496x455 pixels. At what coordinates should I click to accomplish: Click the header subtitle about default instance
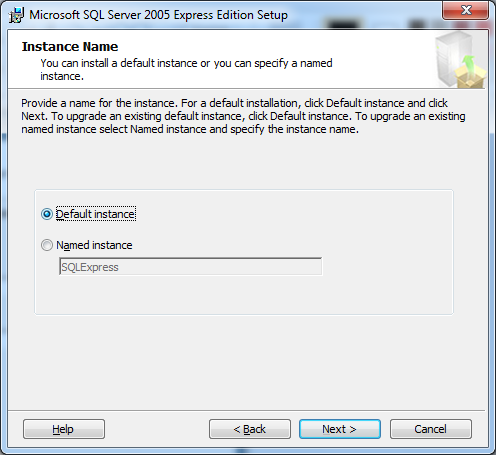pos(186,69)
